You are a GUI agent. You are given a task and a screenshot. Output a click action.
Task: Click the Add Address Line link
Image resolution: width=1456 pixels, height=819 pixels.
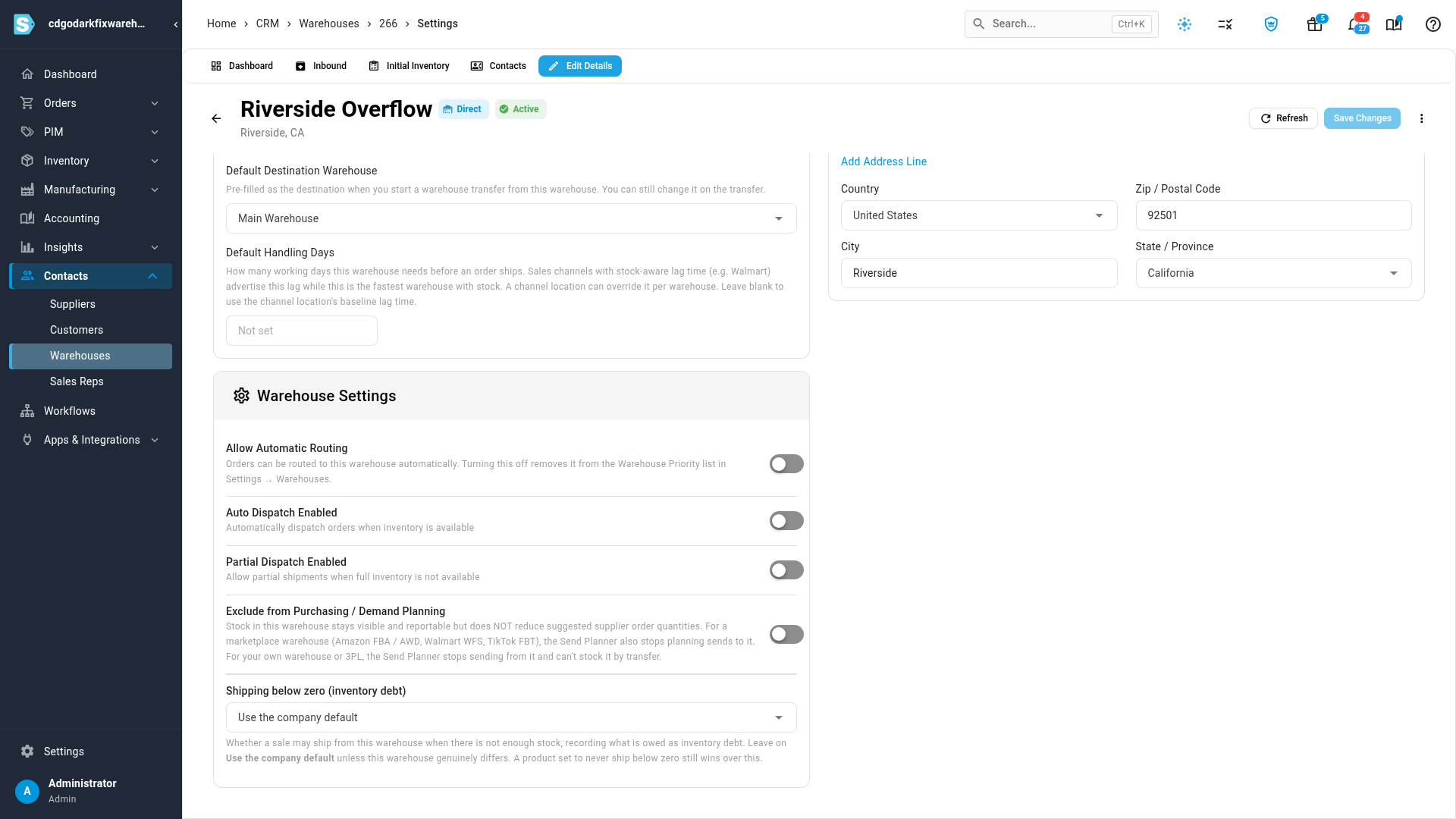[x=883, y=162]
